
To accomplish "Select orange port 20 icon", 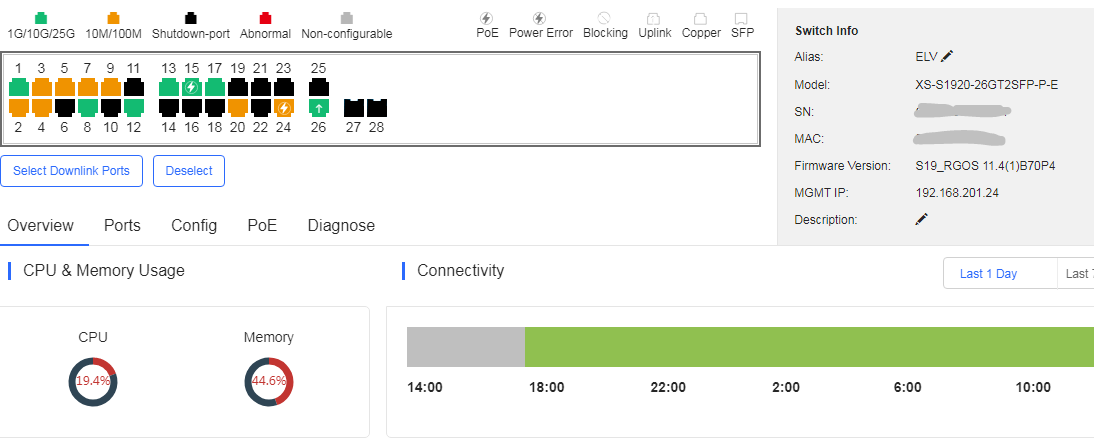I will pyautogui.click(x=238, y=107).
